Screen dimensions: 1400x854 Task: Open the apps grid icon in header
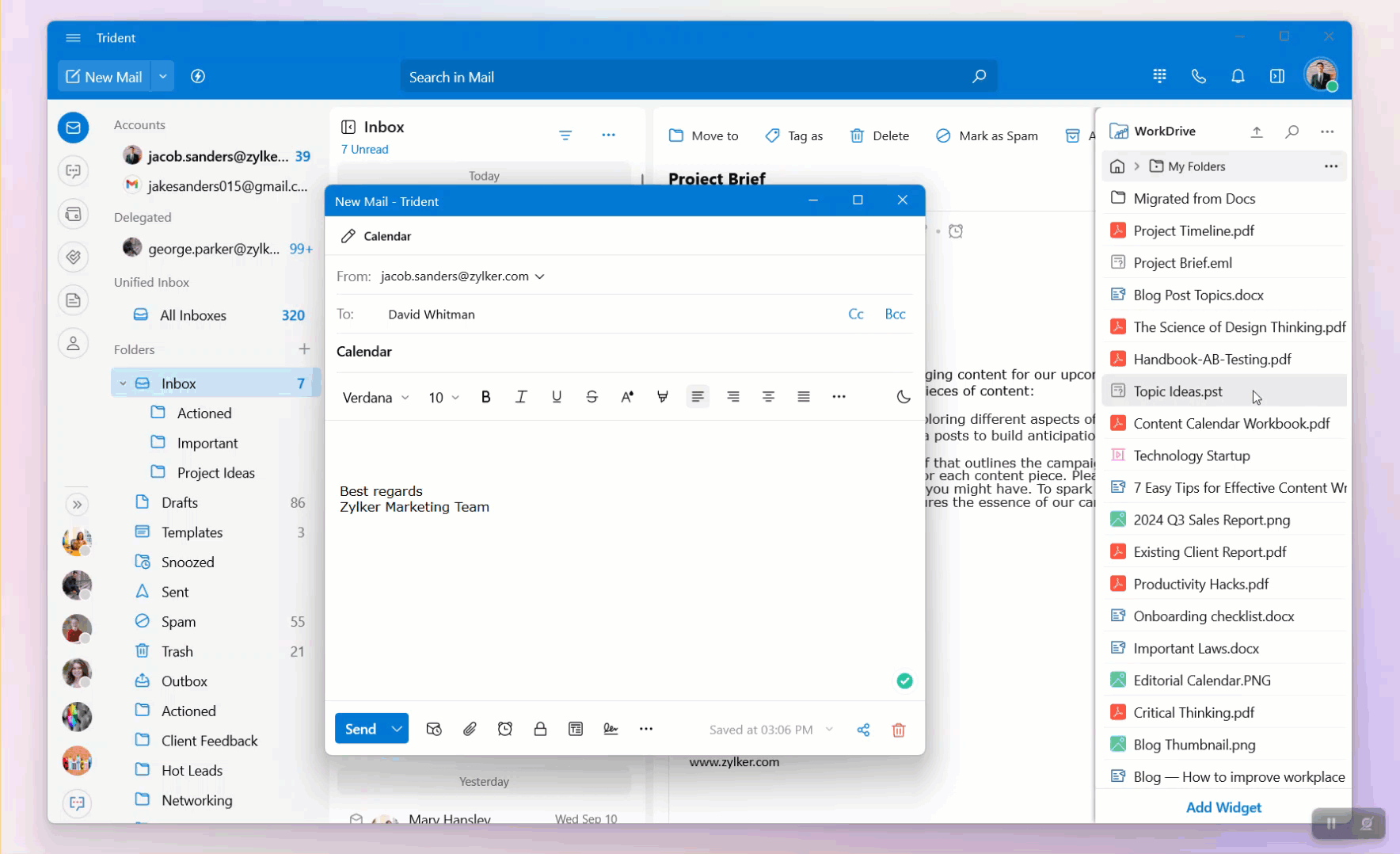tap(1159, 76)
